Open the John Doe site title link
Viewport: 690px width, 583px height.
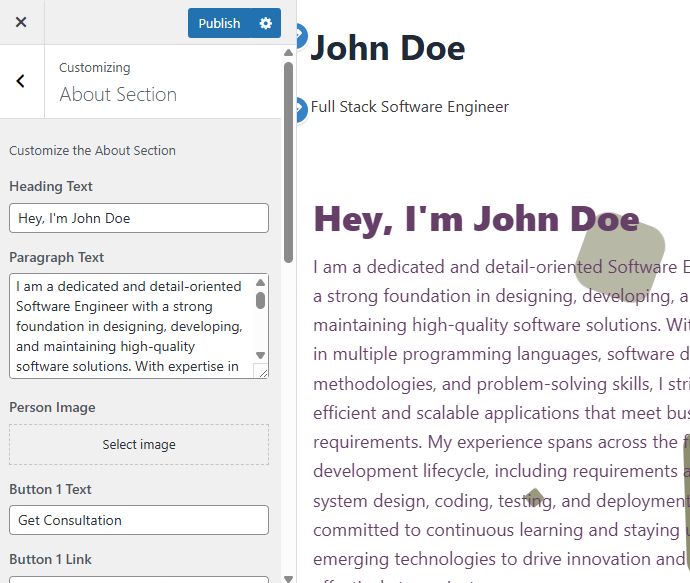[x=388, y=48]
